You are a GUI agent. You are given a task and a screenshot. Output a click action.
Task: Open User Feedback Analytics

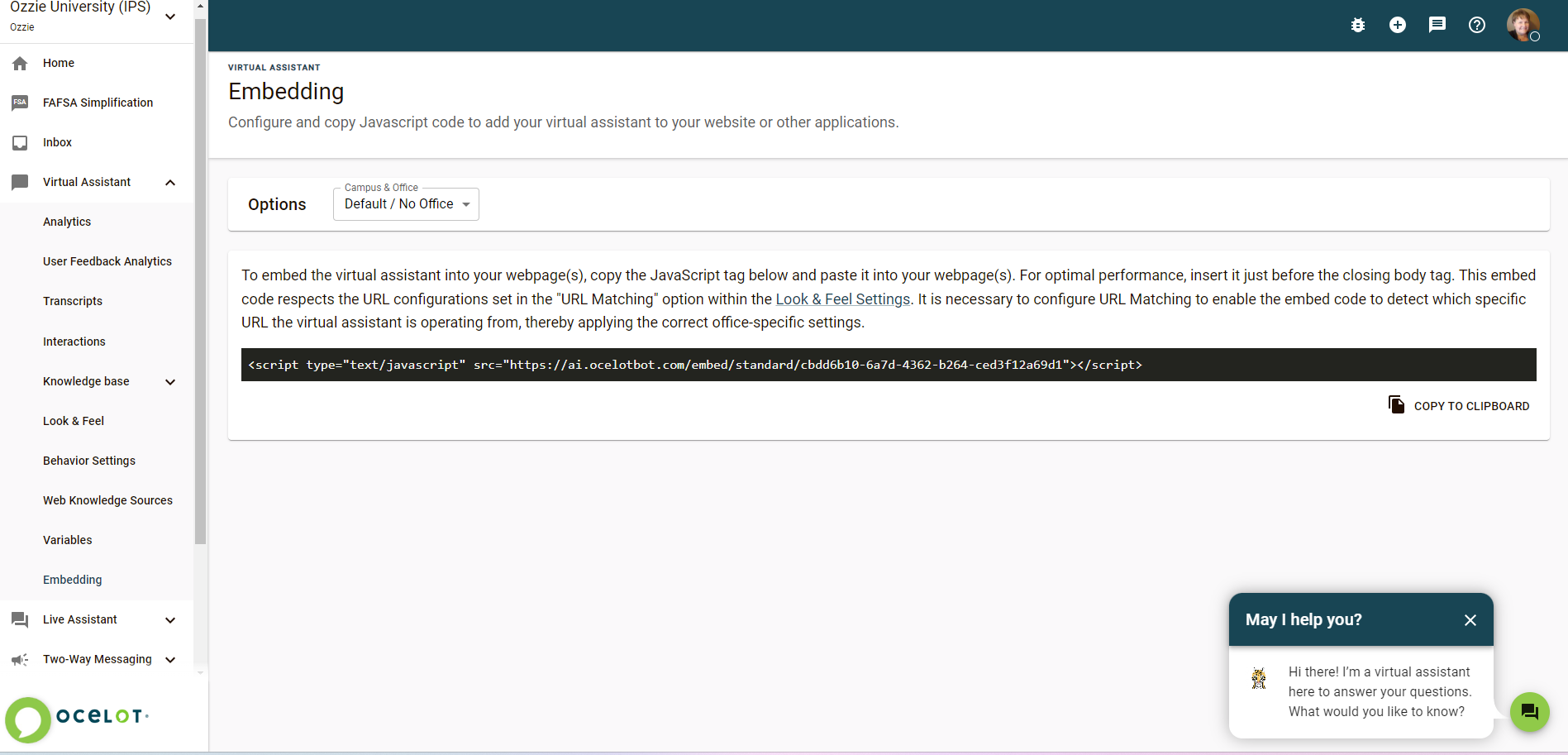click(x=107, y=261)
